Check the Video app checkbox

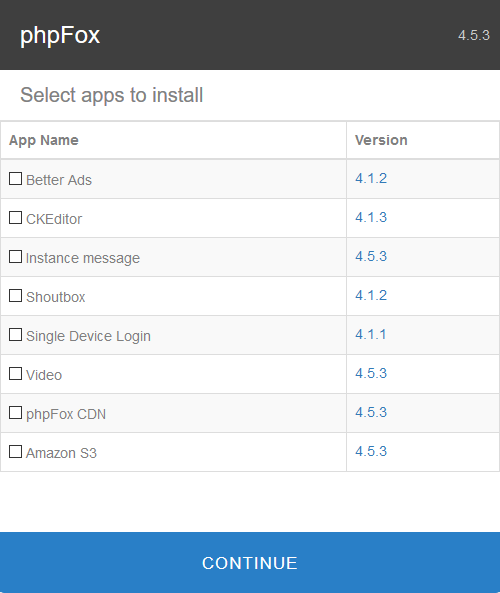(x=15, y=373)
